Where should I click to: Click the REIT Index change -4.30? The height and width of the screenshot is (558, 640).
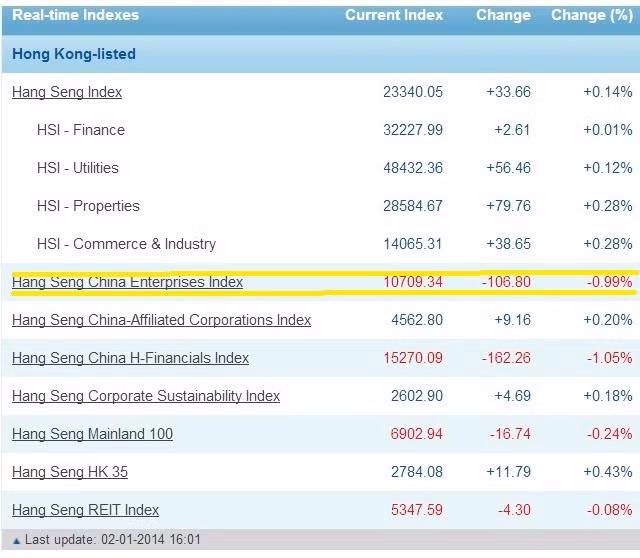coord(514,509)
